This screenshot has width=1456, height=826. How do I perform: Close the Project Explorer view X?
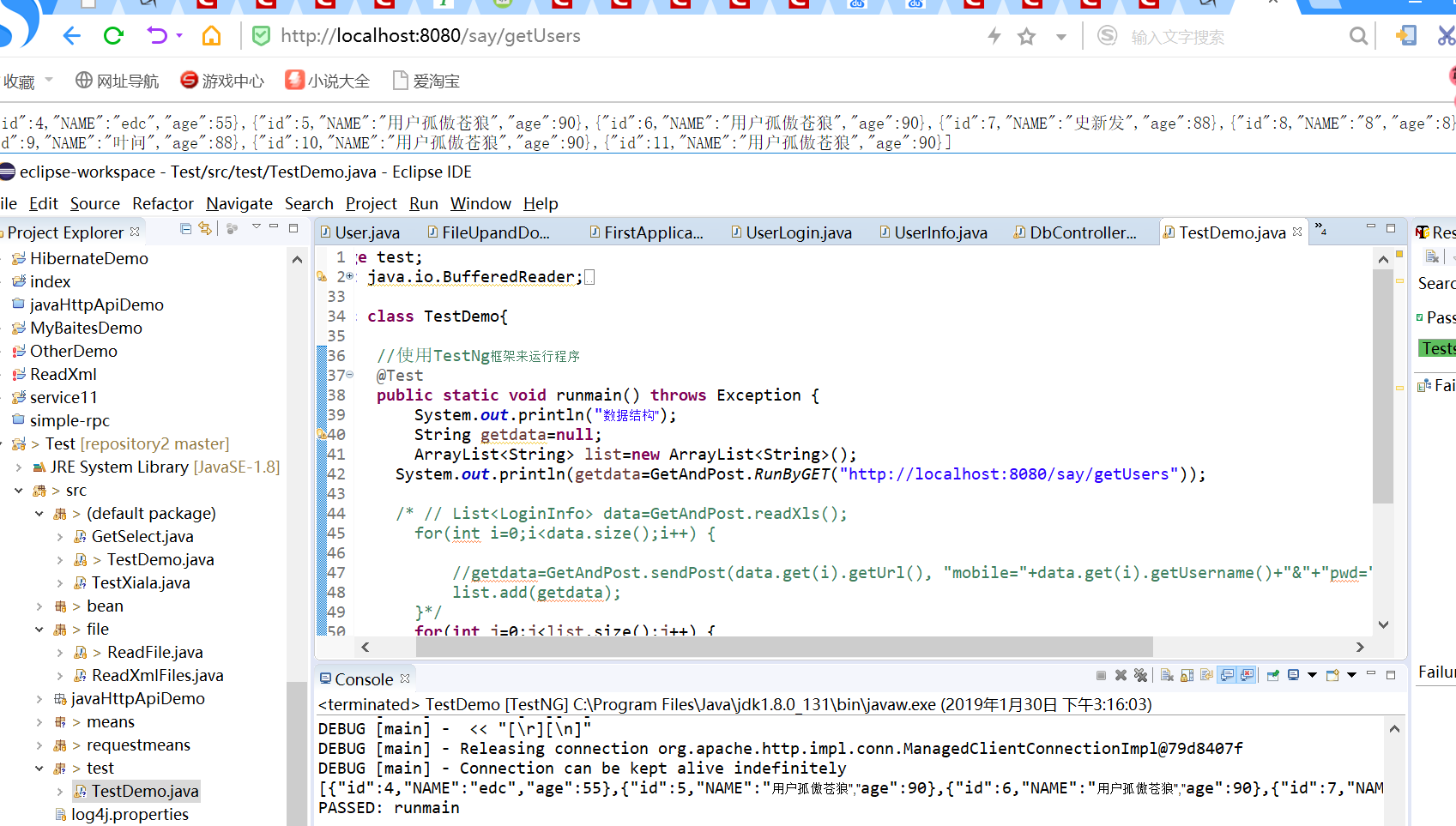(x=135, y=232)
